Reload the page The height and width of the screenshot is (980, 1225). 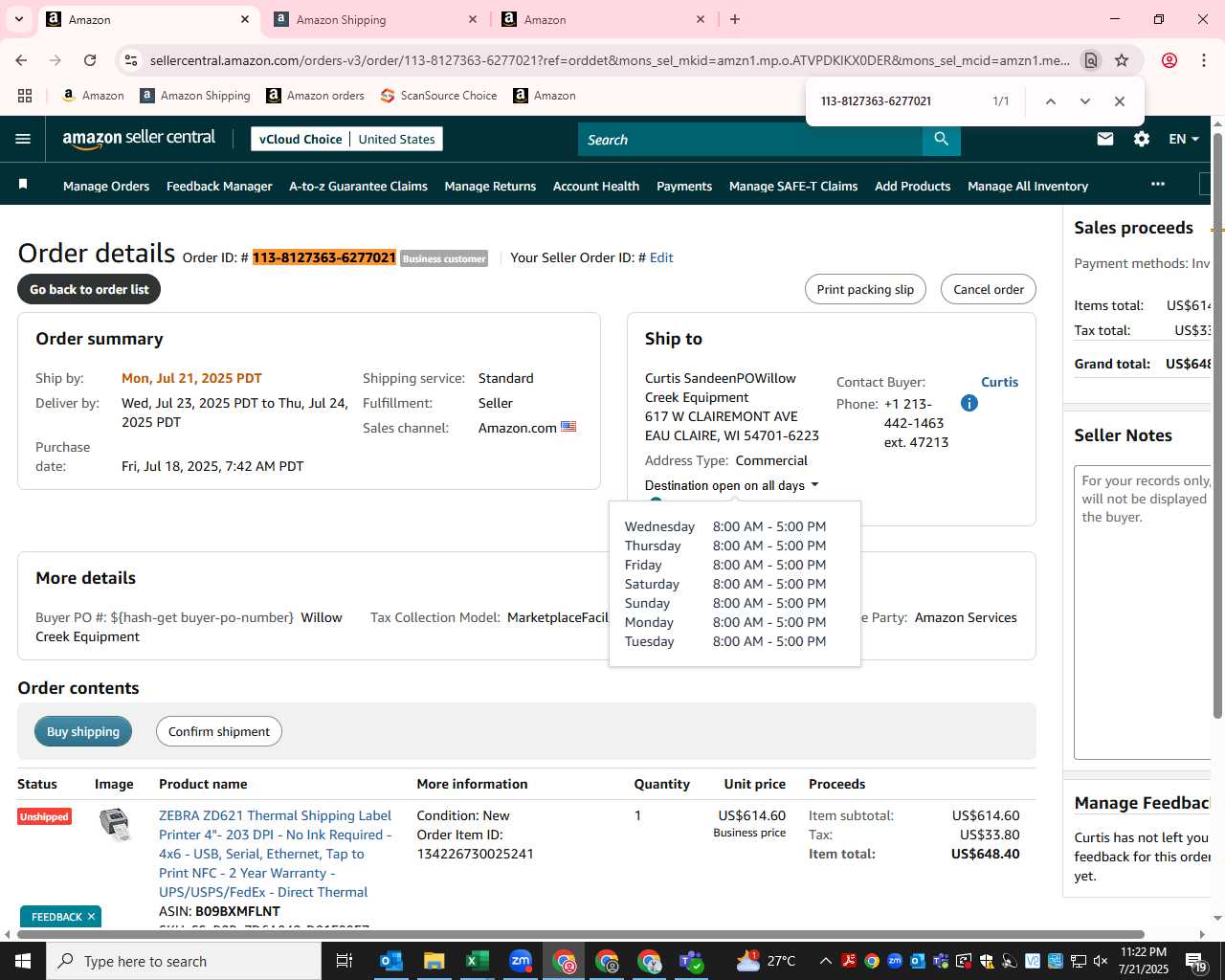tap(90, 60)
